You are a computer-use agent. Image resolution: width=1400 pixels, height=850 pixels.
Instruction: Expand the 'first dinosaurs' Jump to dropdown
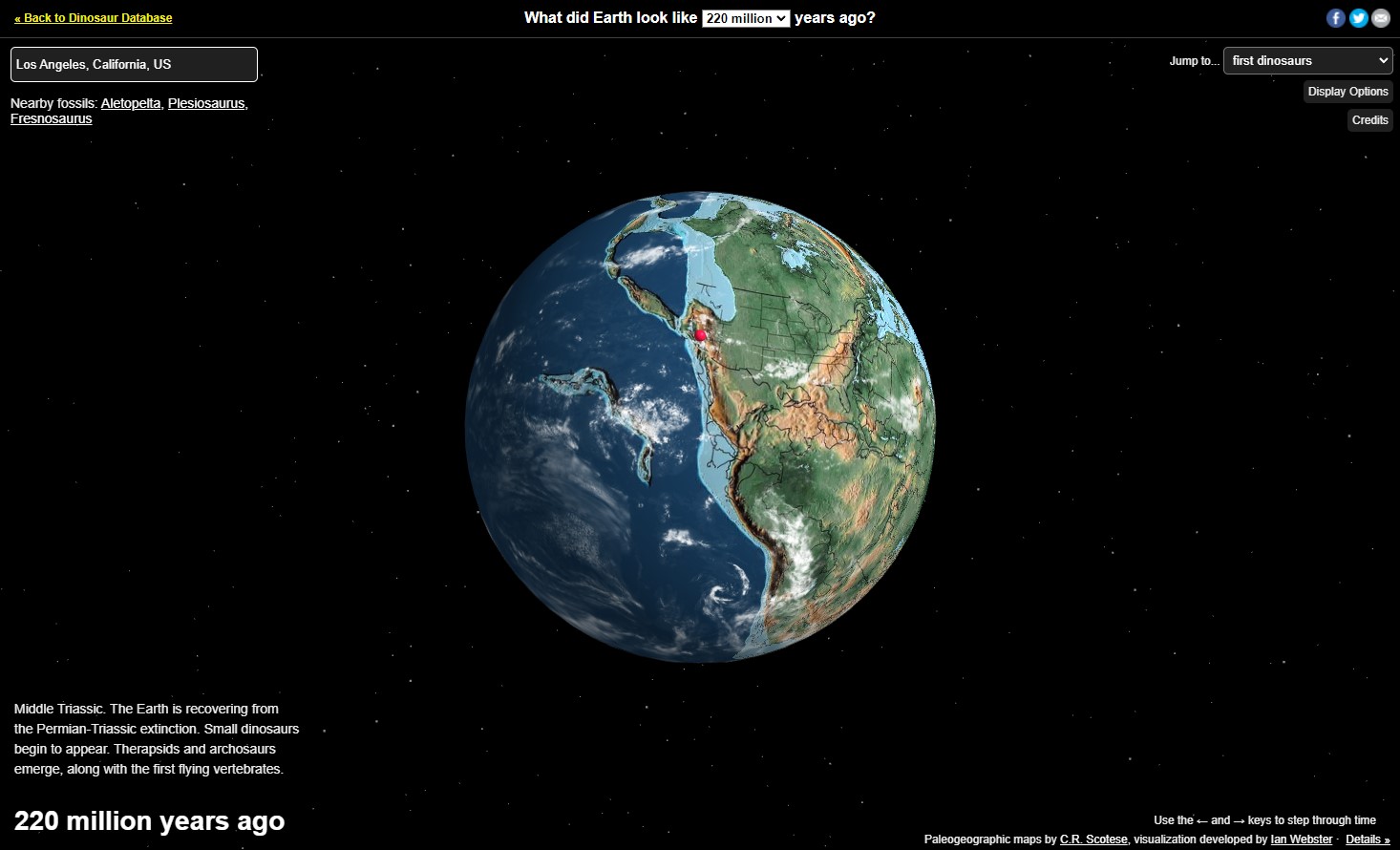(1307, 61)
